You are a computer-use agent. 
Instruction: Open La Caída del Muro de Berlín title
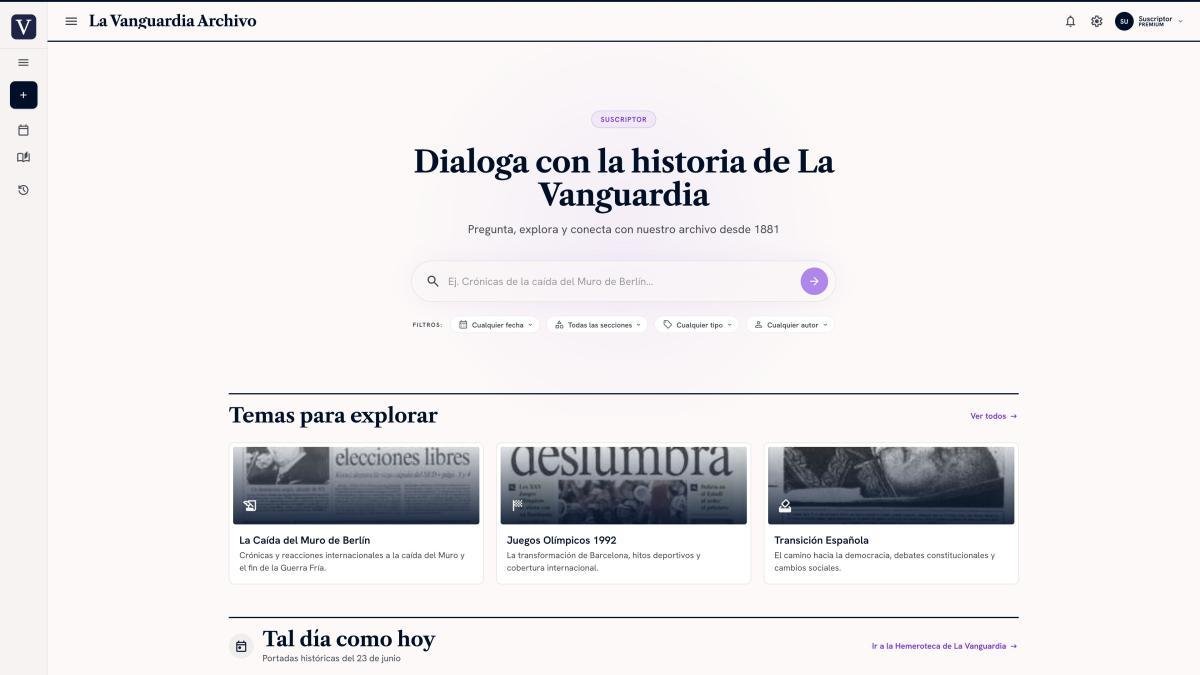305,540
